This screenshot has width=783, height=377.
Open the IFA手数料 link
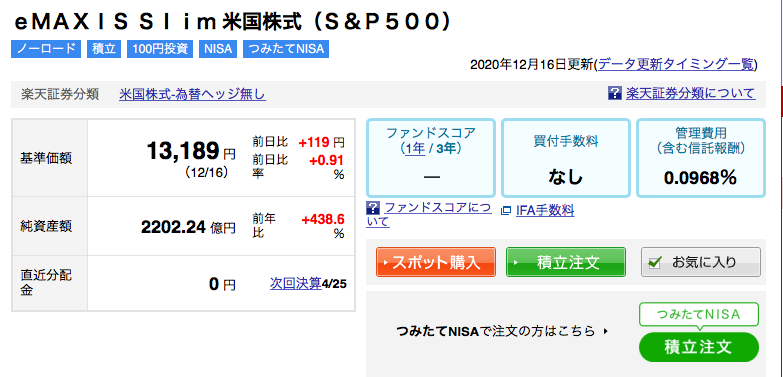[545, 211]
